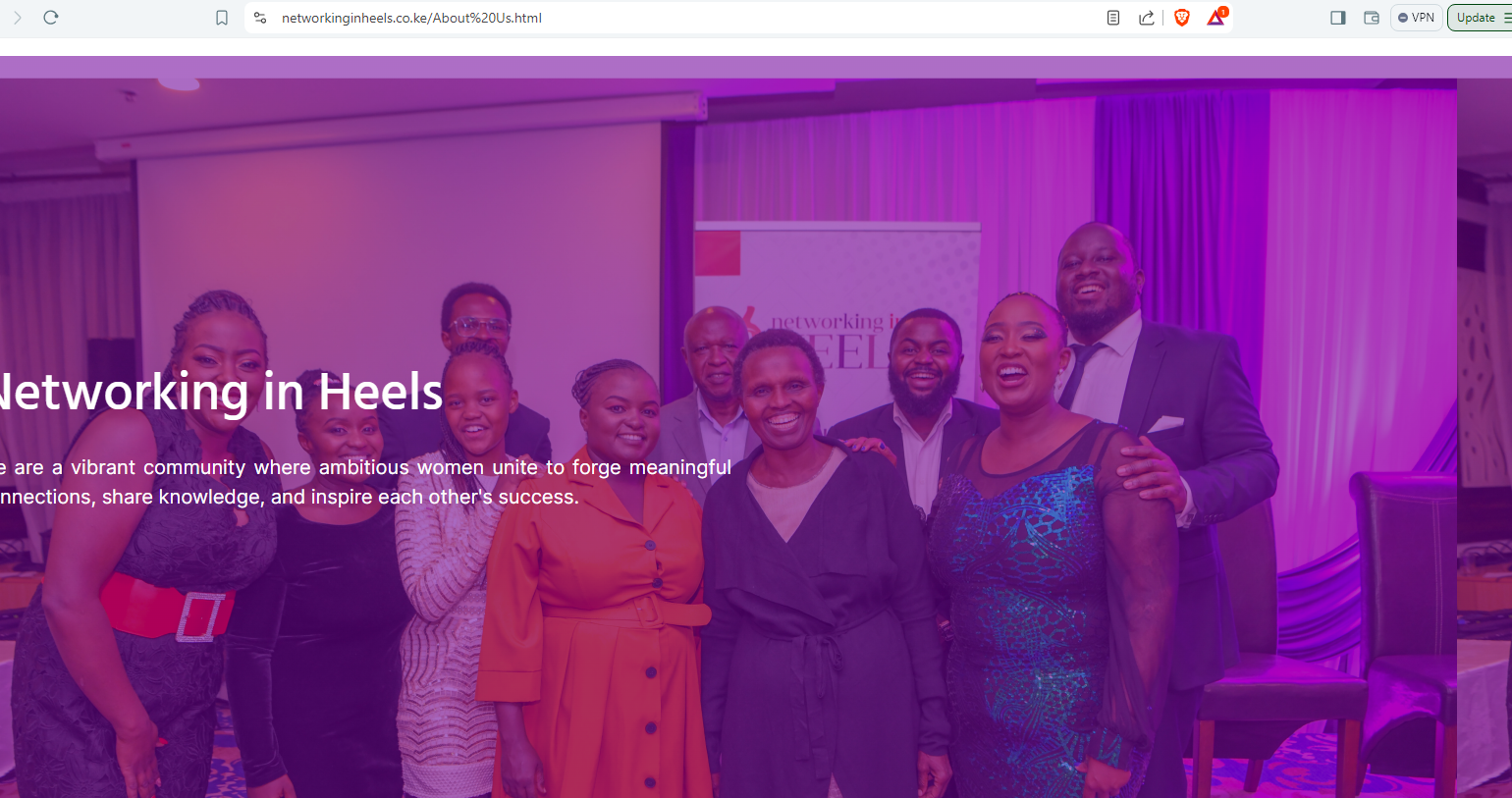Share this page link
1512x798 pixels.
(x=1146, y=18)
